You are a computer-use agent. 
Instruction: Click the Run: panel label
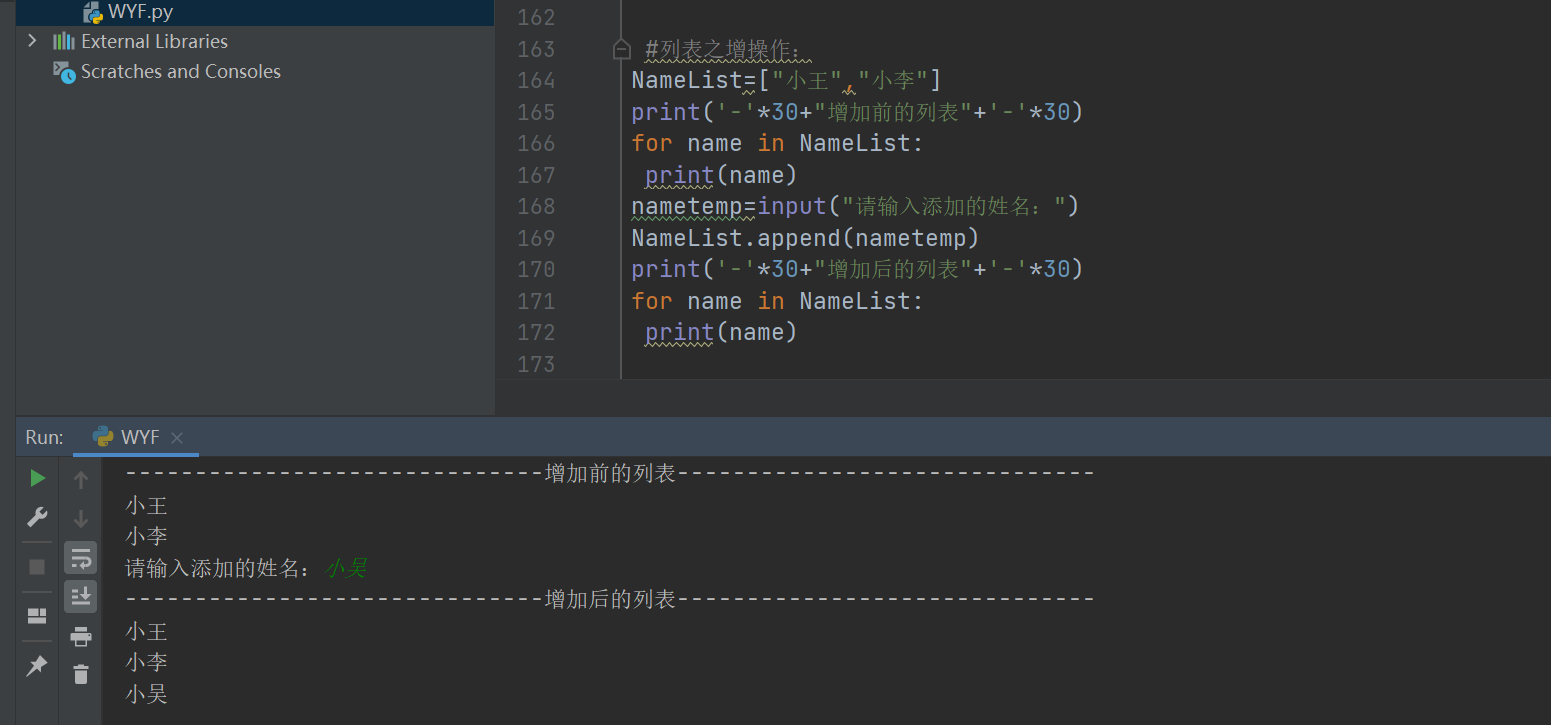[x=44, y=437]
